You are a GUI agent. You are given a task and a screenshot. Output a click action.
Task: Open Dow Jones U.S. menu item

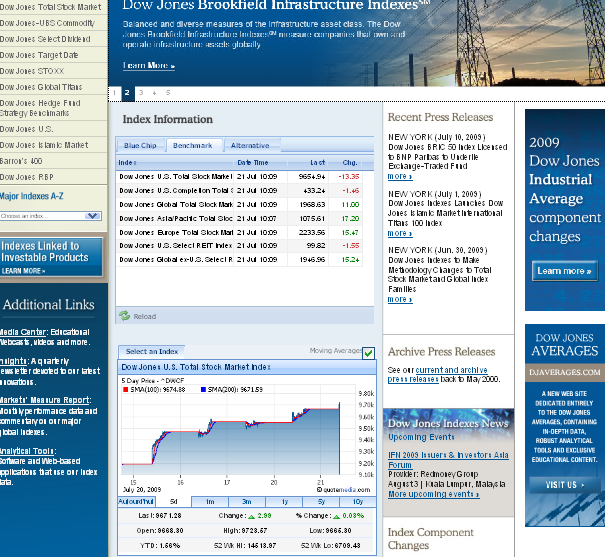27,129
